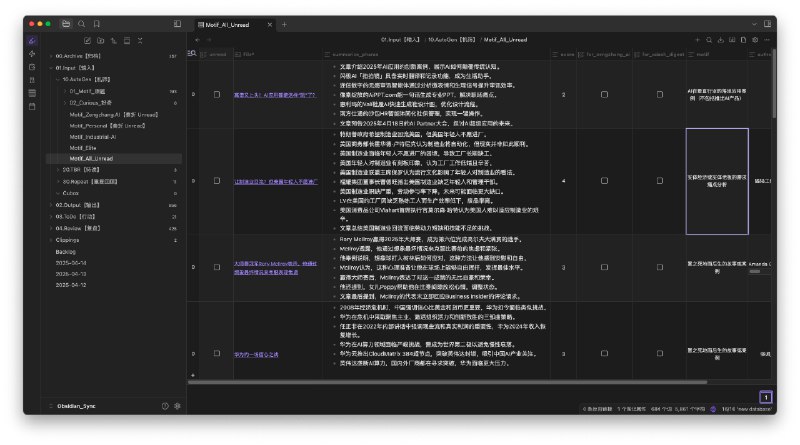Open Motif_Industrial-AI note in file tree
The image size is (800, 445).
tap(93, 137)
